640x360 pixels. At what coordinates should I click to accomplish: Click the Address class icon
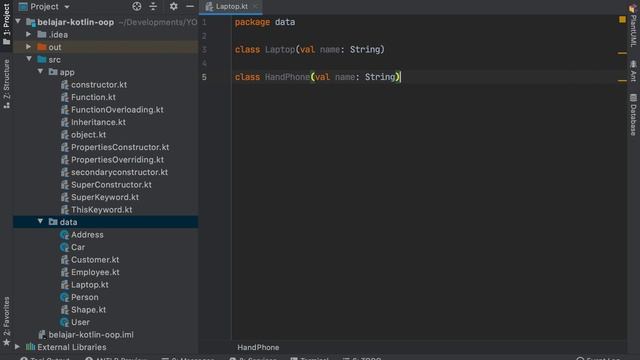[x=64, y=235]
